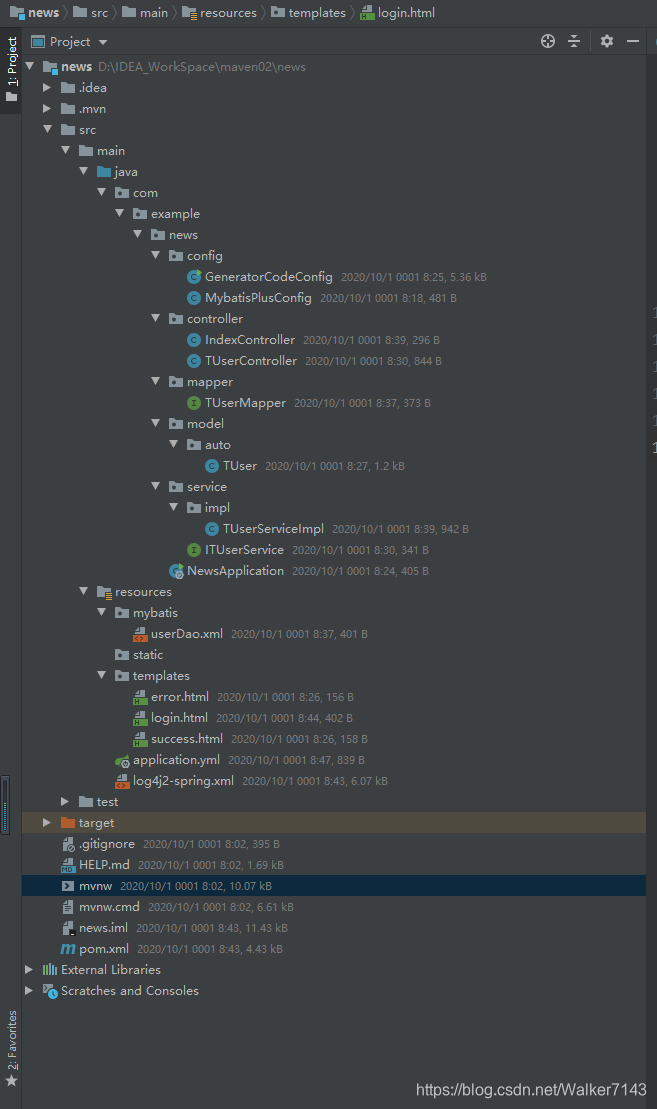Collapse the impl package arrow
The height and width of the screenshot is (1109, 657).
[x=173, y=507]
